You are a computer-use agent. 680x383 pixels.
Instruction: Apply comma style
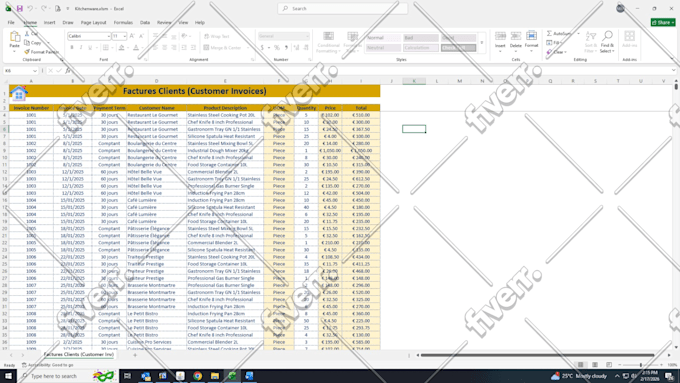[286, 47]
